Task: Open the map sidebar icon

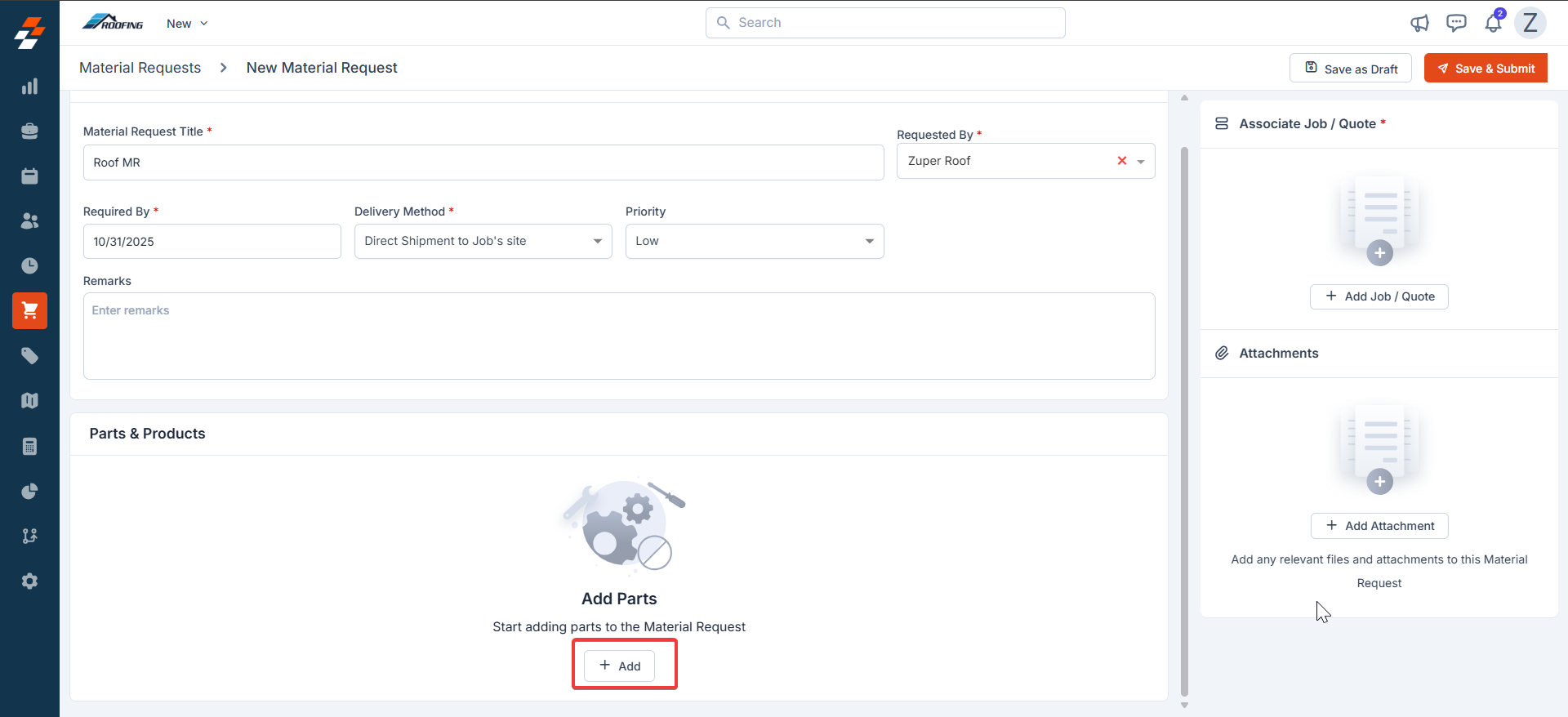Action: (29, 401)
